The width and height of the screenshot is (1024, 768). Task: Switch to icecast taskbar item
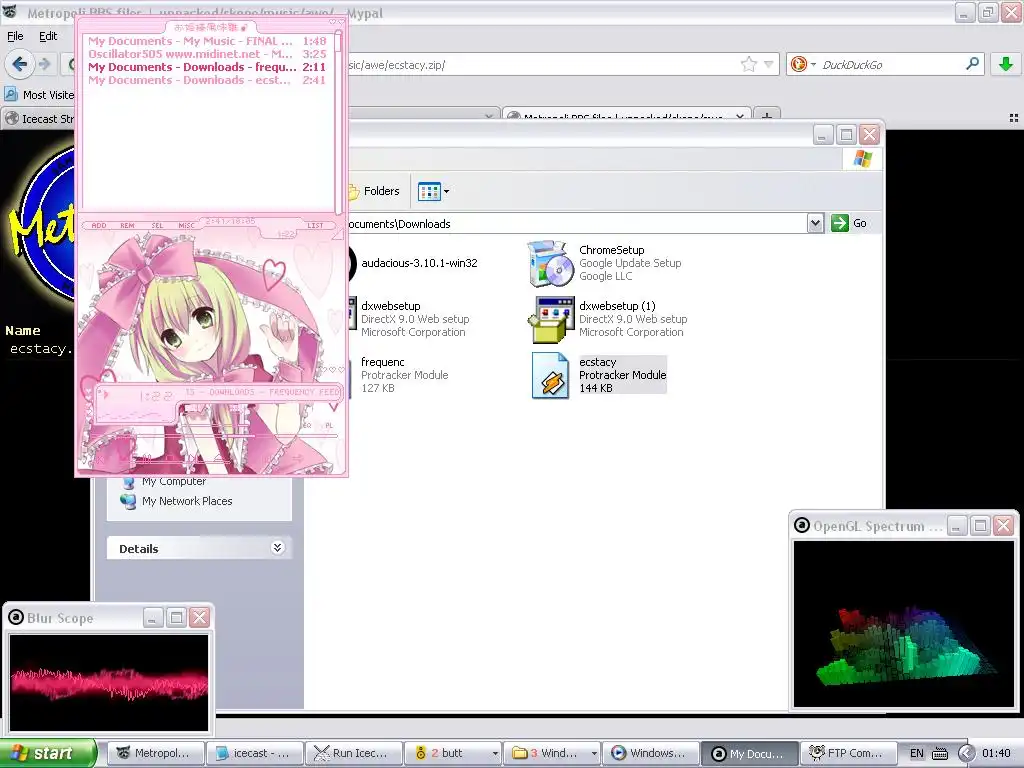(255, 753)
